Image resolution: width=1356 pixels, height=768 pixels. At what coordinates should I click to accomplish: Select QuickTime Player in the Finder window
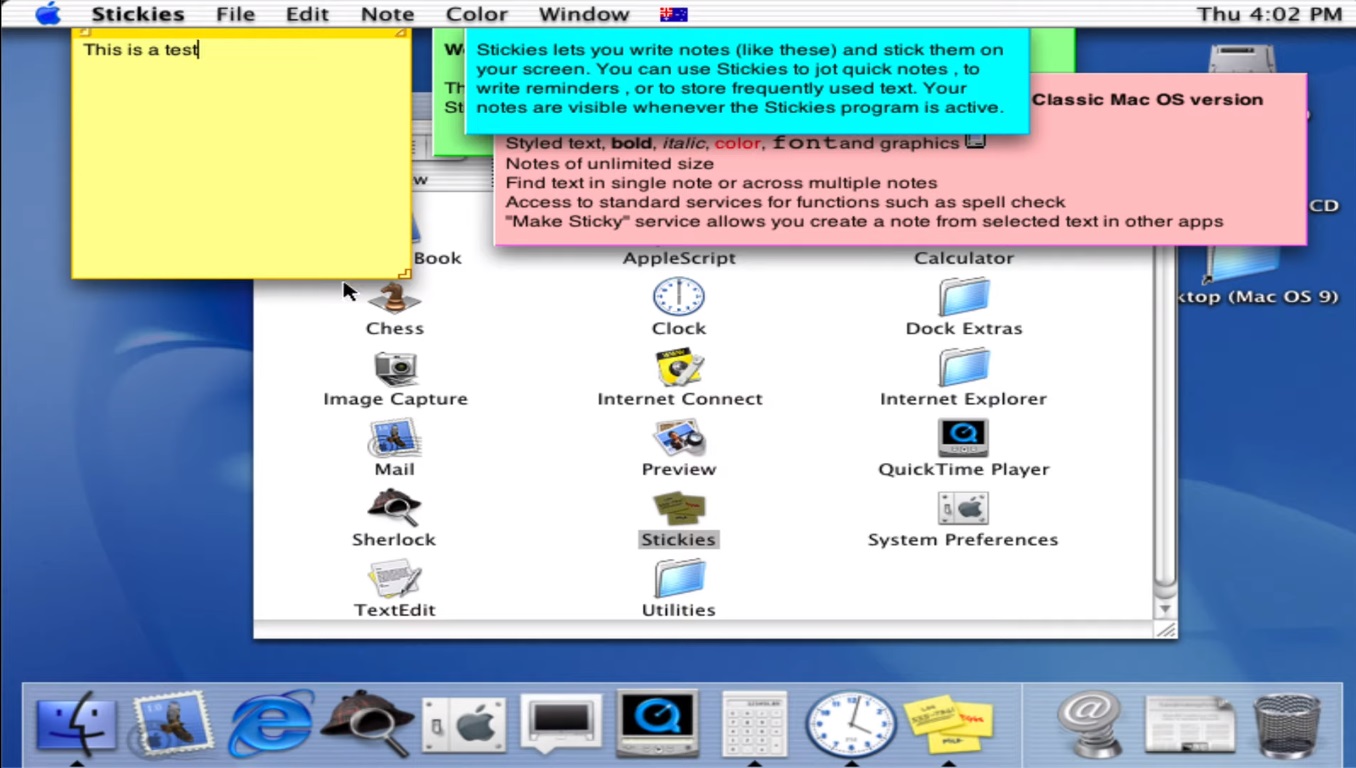[x=964, y=438]
